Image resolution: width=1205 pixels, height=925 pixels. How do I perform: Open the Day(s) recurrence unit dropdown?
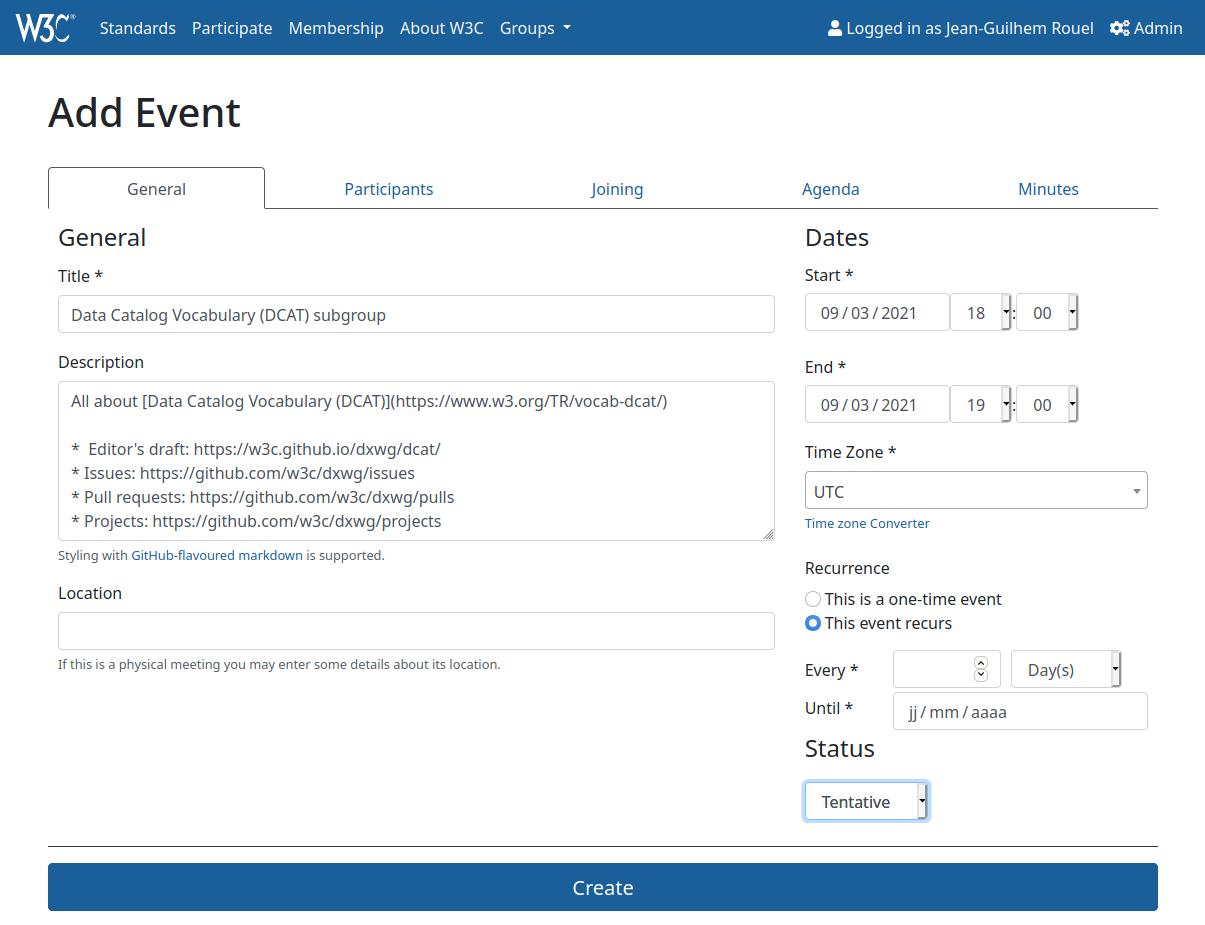(1065, 670)
